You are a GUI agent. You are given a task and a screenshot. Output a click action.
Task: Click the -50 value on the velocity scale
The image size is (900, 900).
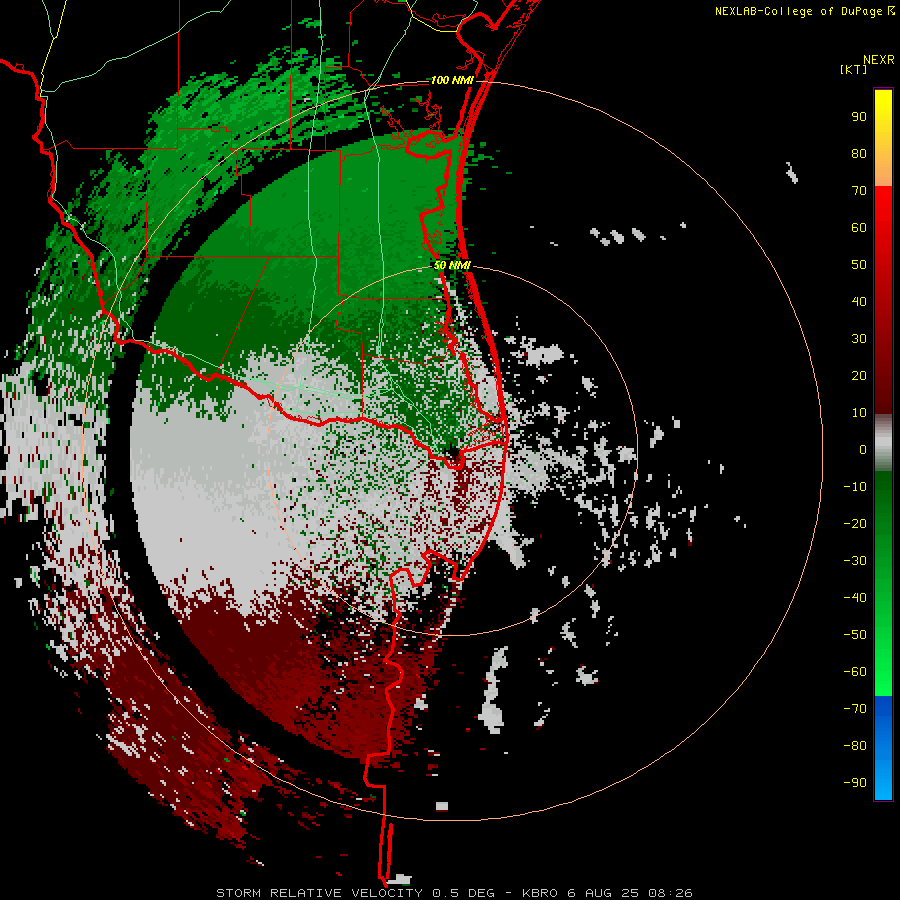click(x=855, y=635)
